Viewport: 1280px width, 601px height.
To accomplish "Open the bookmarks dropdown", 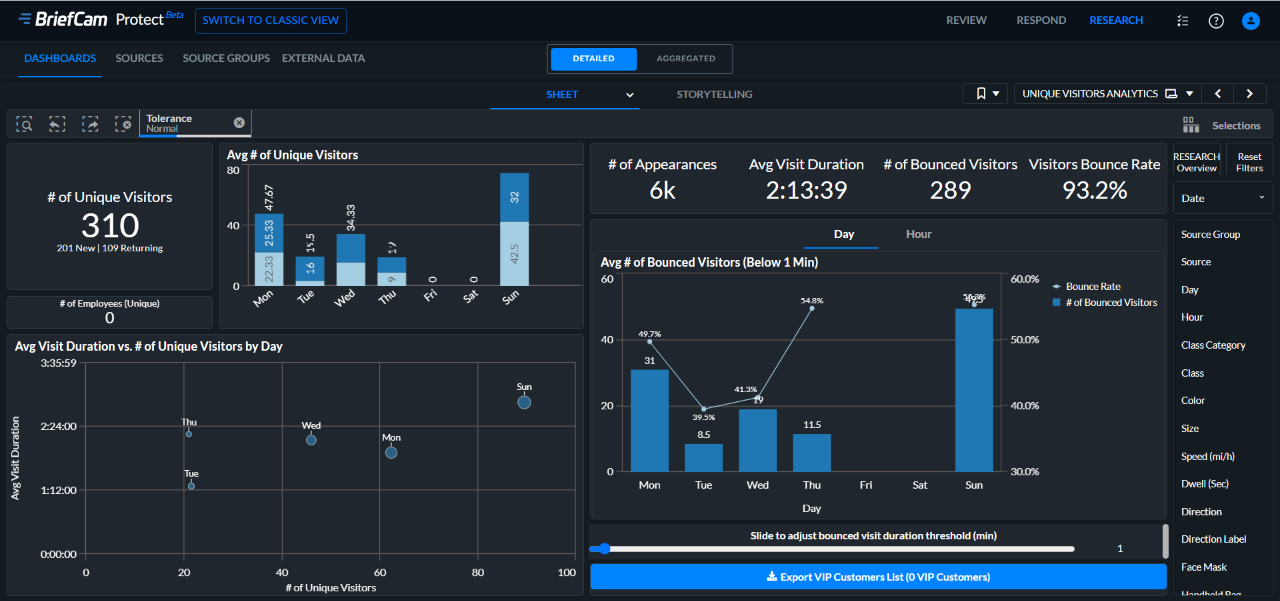I will click(x=985, y=94).
